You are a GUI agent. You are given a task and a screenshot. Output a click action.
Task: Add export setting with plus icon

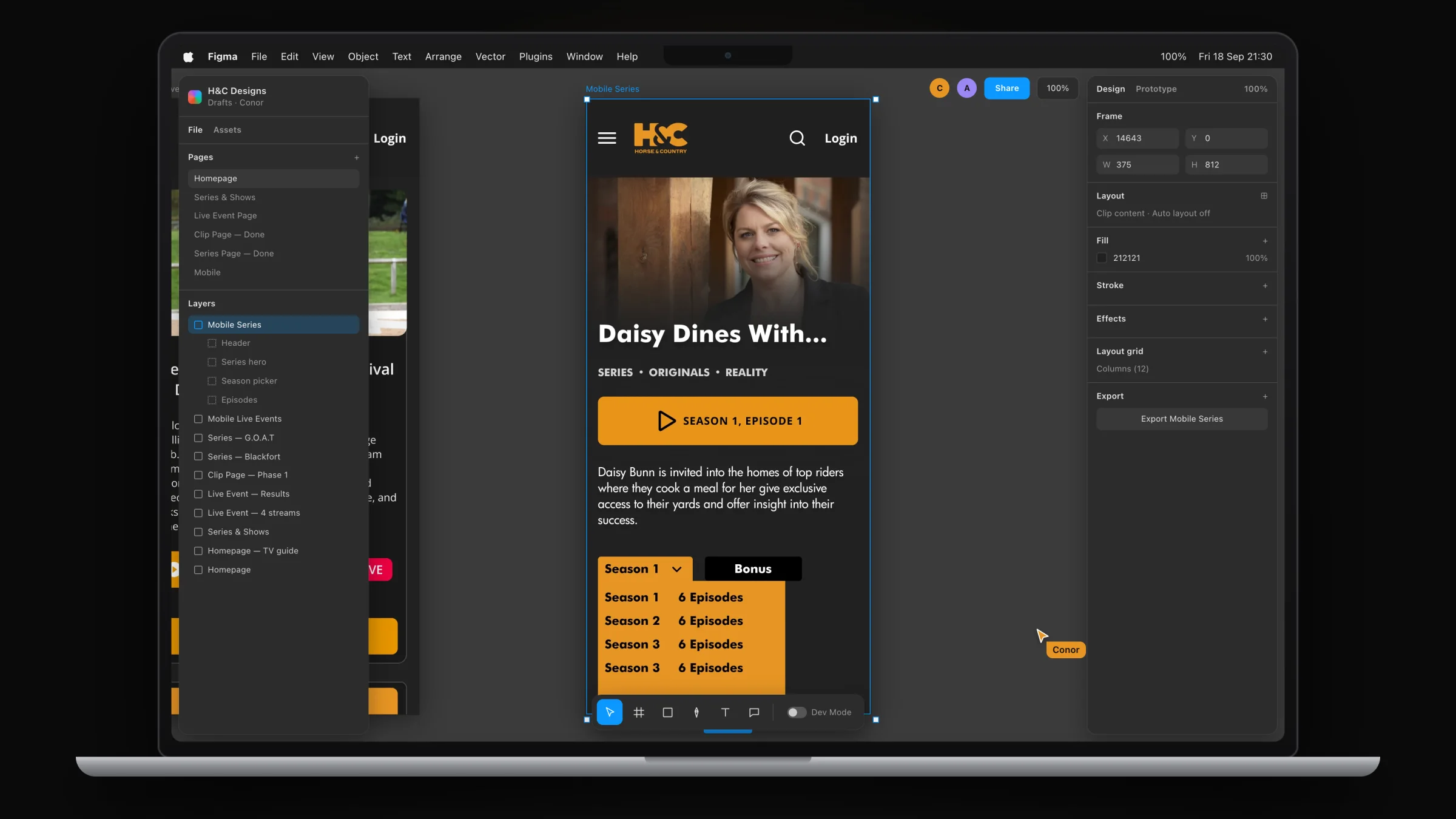1265,397
